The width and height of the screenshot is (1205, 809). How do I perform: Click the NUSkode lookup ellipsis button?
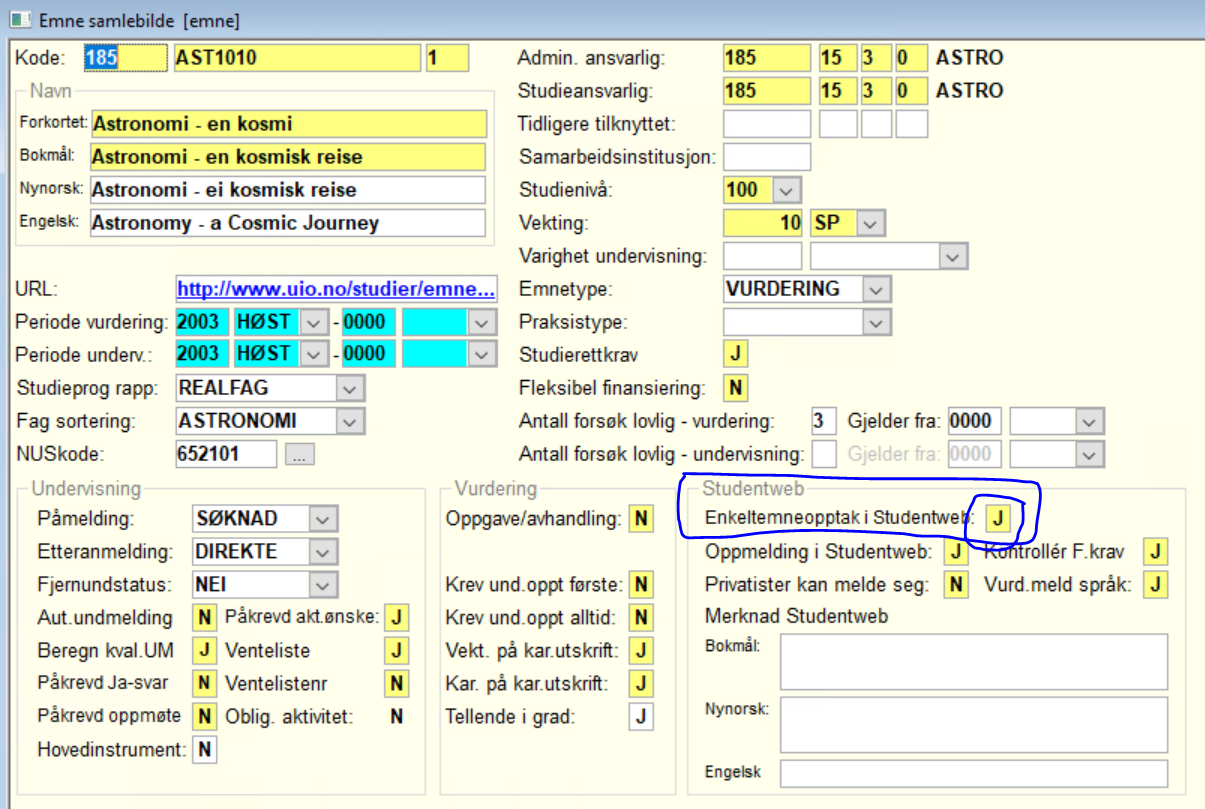coord(299,454)
